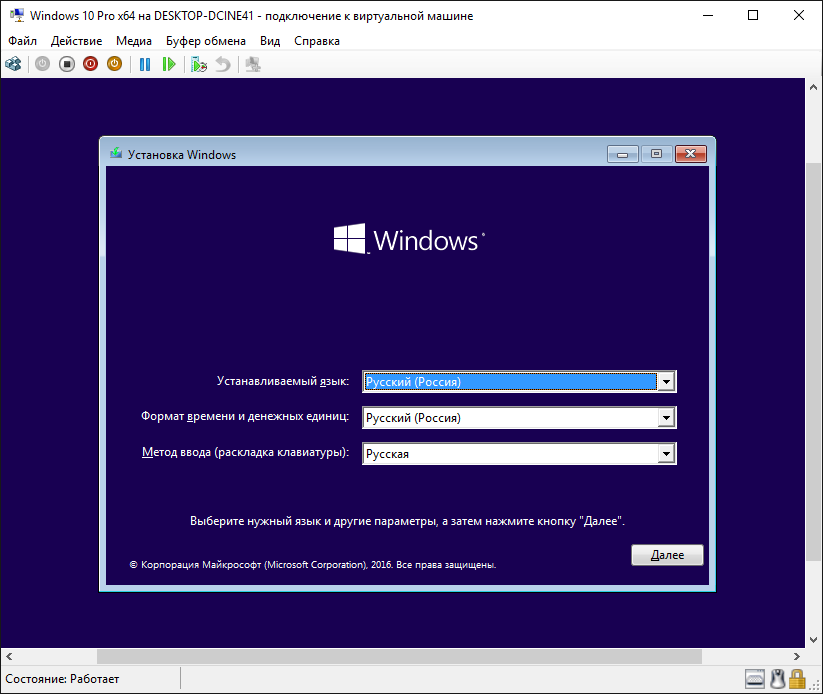The image size is (823, 694).
Task: Click the Формат времени и денежных единиц: label
Action: tap(245, 416)
